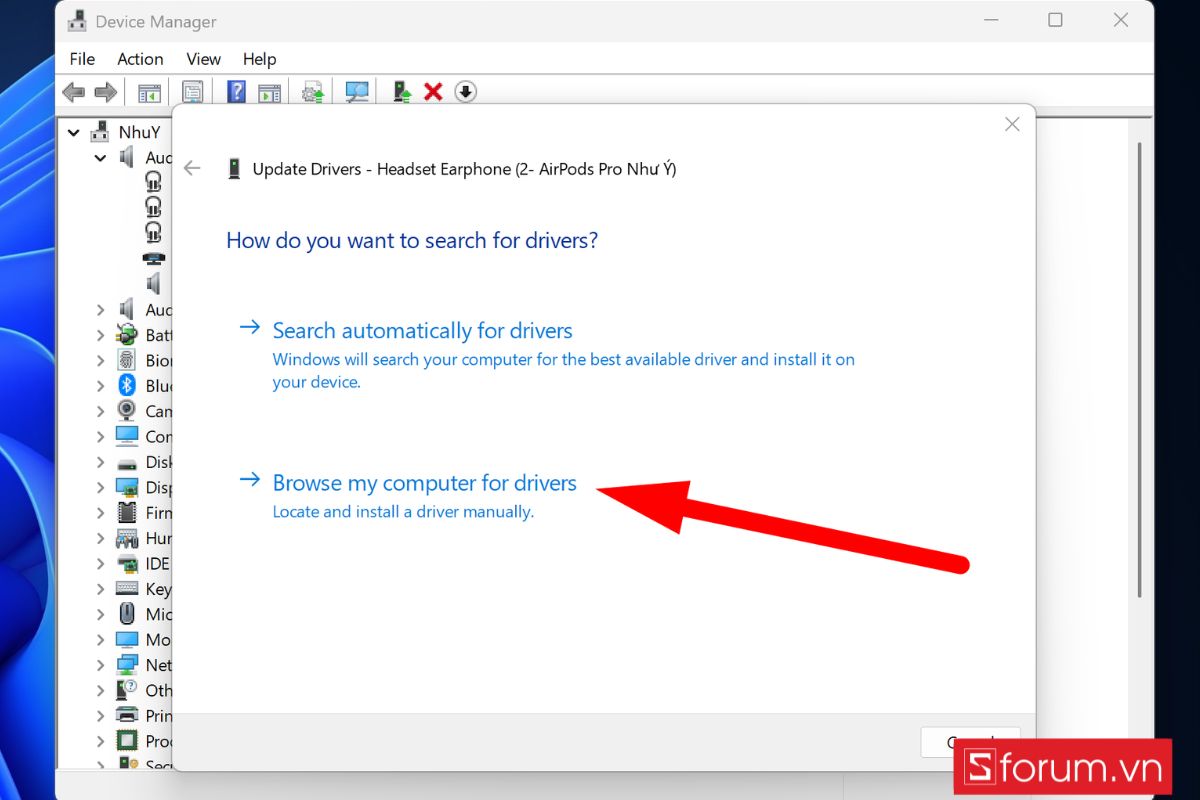Expand the Batteries category
This screenshot has height=800, width=1200.
(x=100, y=335)
